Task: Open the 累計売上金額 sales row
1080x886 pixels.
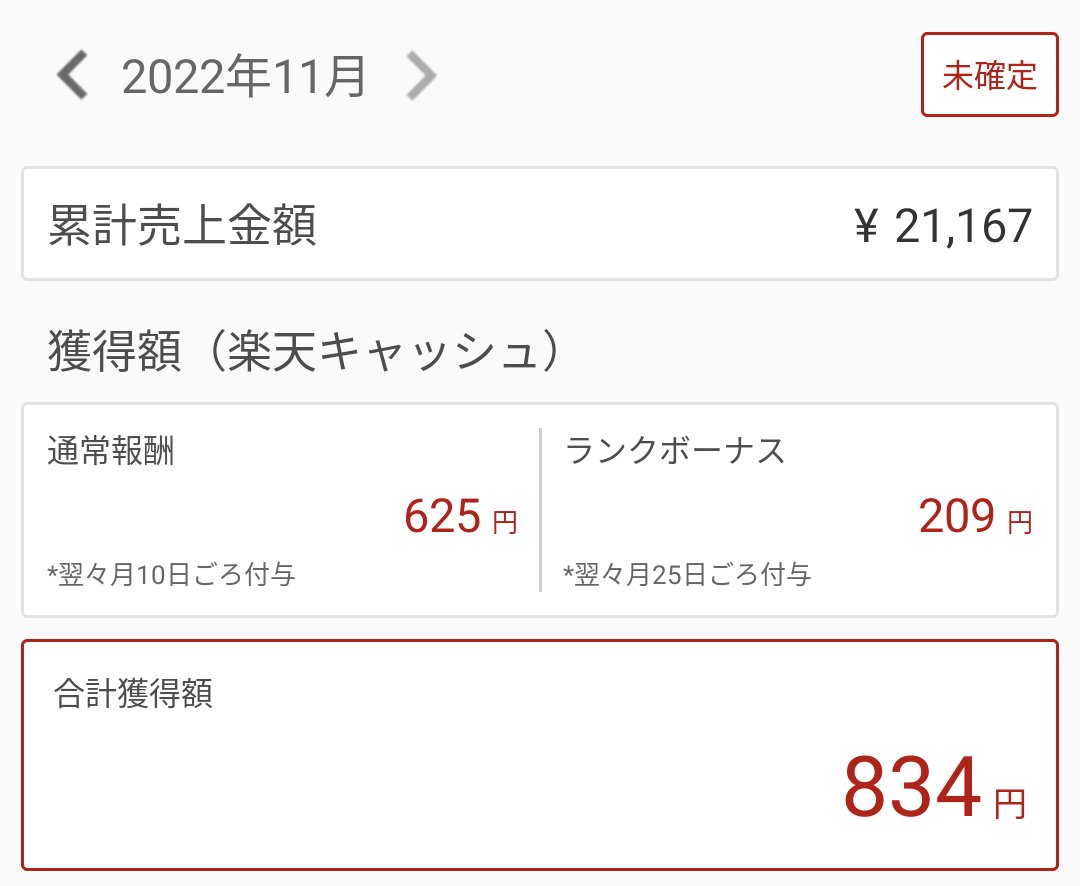Action: [539, 223]
